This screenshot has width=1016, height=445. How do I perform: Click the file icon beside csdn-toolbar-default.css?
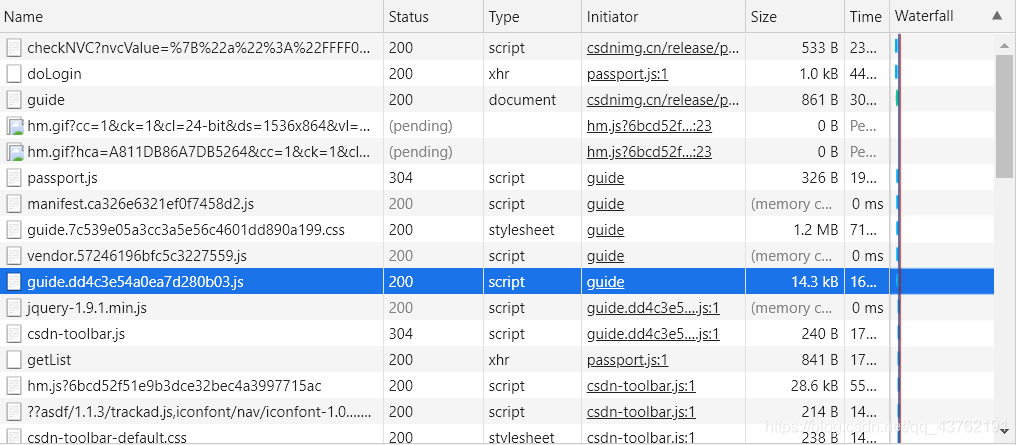tap(14, 437)
